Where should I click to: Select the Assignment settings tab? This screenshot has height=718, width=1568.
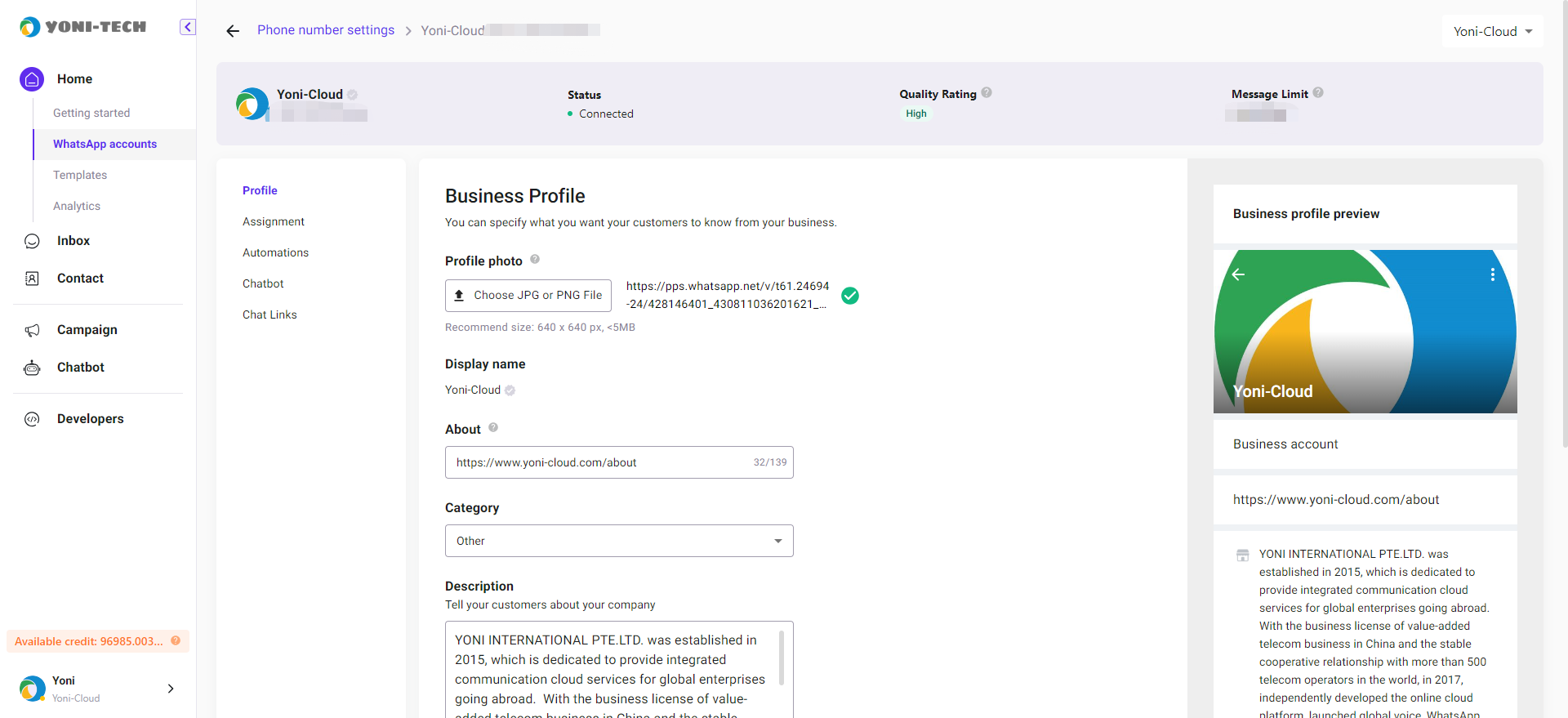274,221
